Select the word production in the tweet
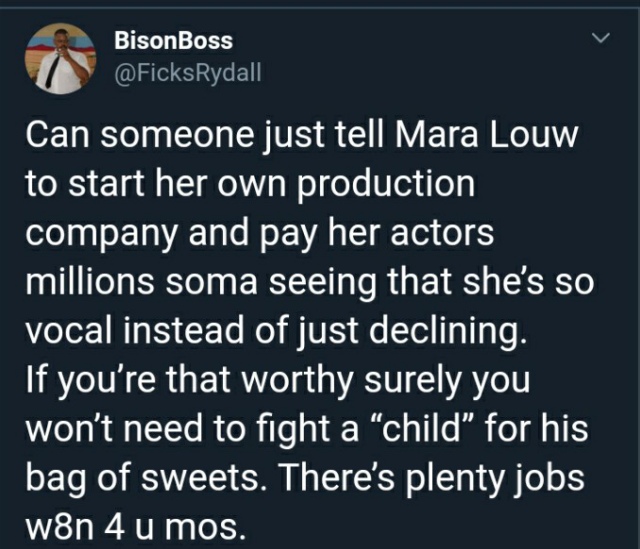The image size is (640, 549). [386, 185]
